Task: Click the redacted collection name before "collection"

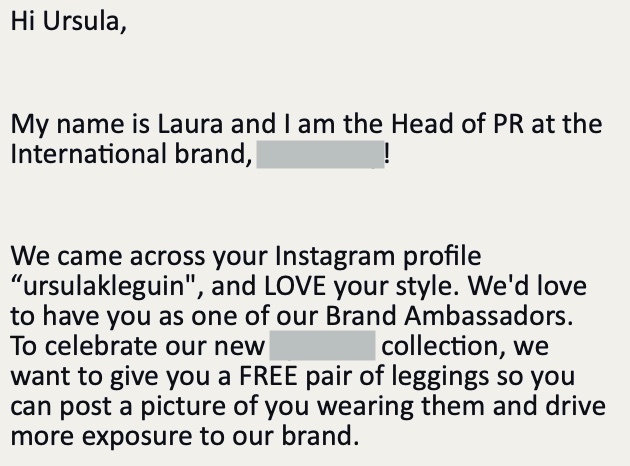Action: point(321,347)
